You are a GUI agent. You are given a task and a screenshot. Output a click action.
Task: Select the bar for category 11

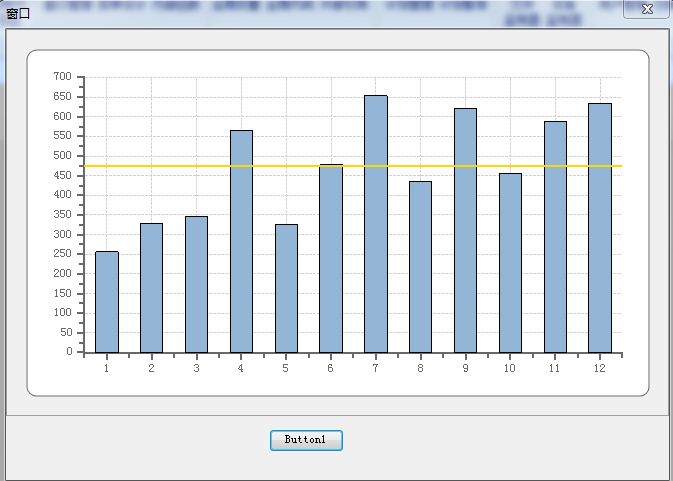point(555,237)
